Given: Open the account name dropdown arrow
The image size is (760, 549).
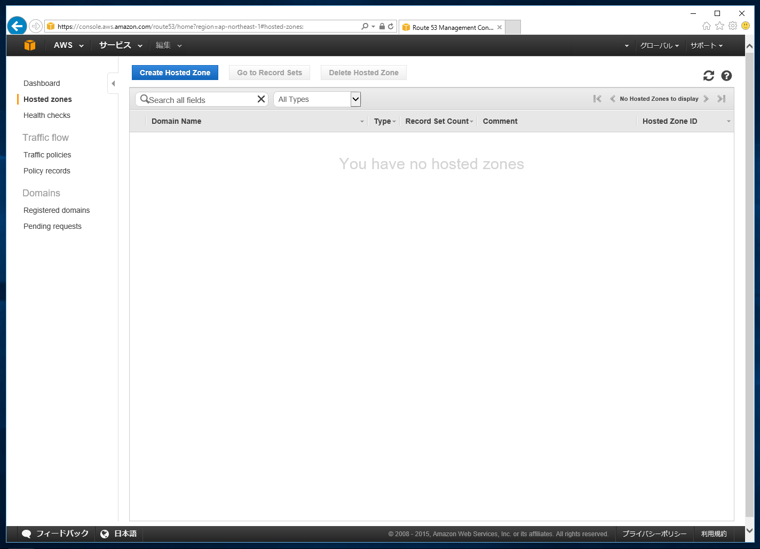Looking at the screenshot, I should point(626,46).
